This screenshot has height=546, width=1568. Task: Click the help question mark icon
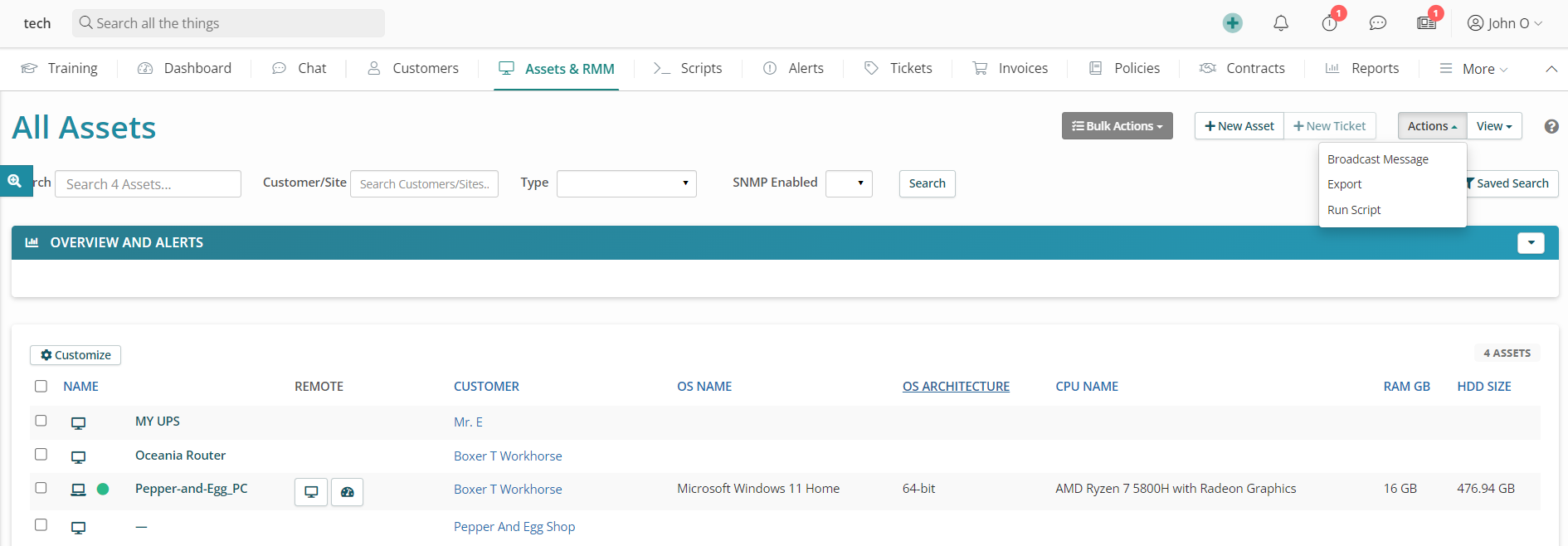coord(1551,126)
